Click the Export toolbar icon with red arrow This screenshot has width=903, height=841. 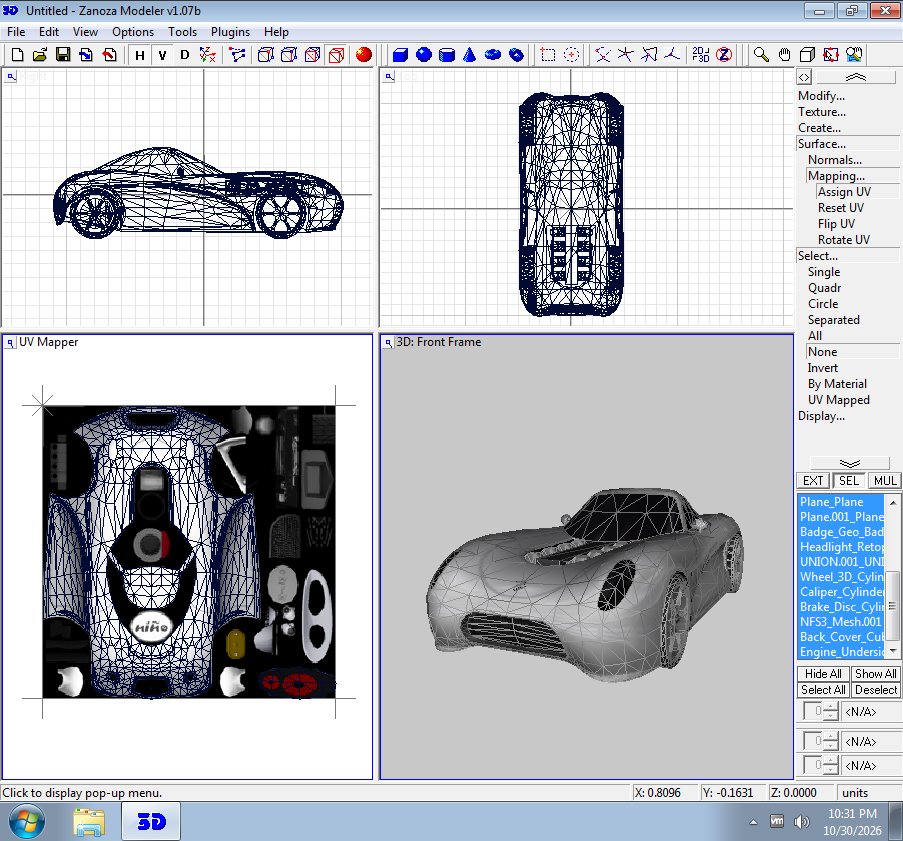click(109, 55)
